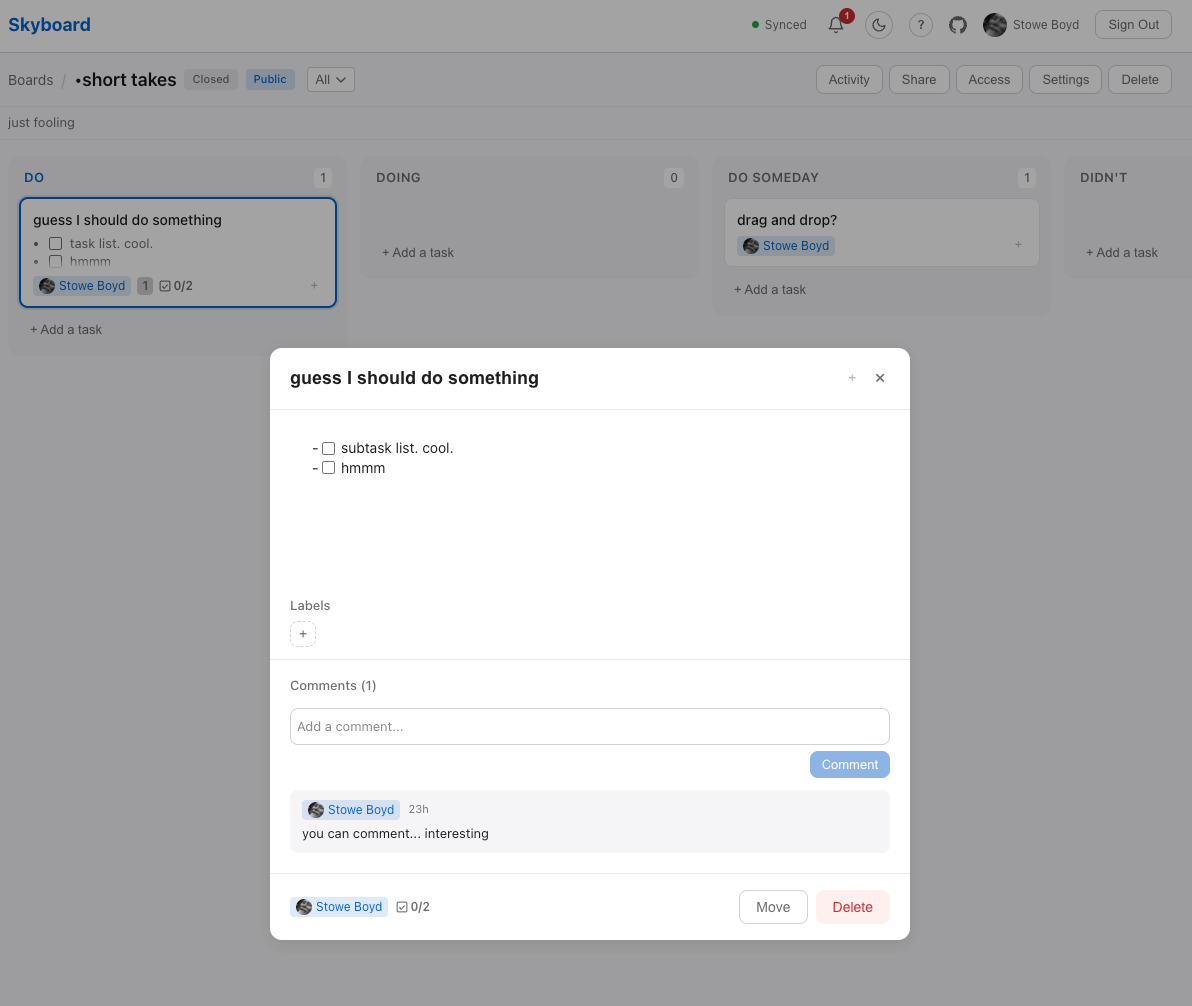Check 'subtask list. cool.' checkbox in dialog
Image resolution: width=1192 pixels, height=1006 pixels.
click(x=328, y=449)
